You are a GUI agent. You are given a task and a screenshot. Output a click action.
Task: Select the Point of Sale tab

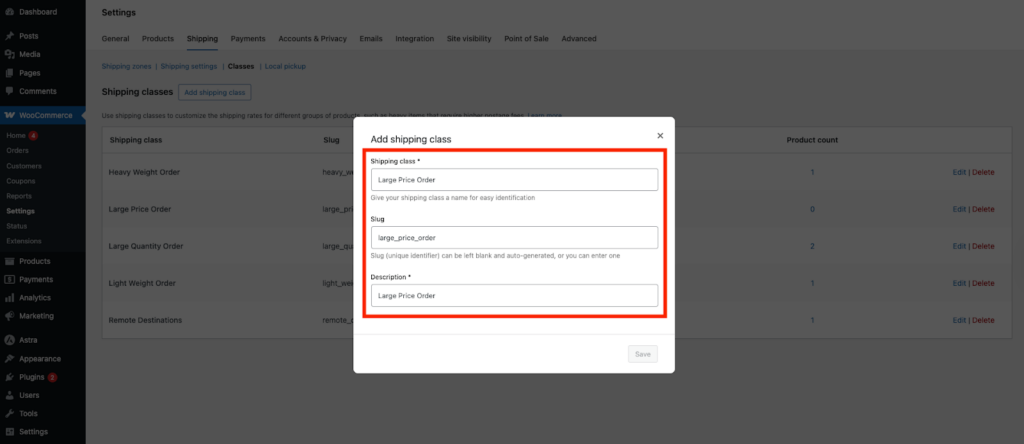point(526,39)
